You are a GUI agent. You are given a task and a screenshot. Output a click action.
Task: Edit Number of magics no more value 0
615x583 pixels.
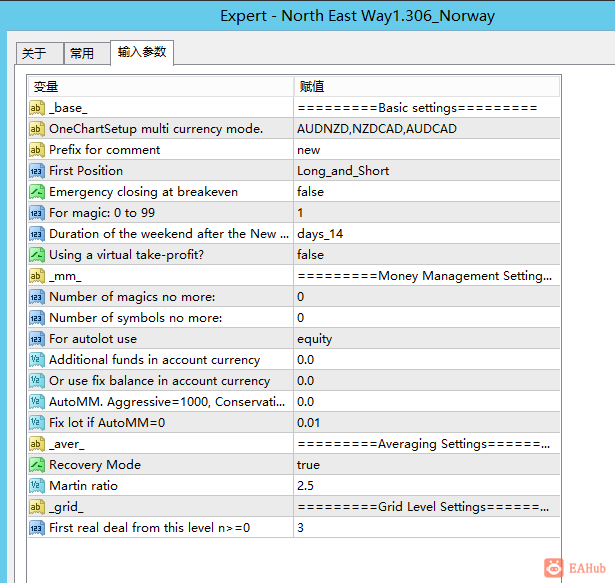(427, 297)
